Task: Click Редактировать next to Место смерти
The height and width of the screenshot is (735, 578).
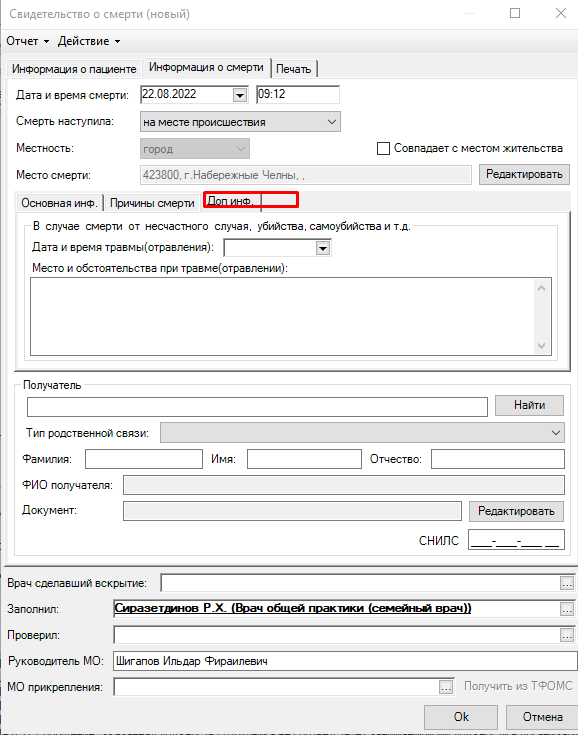Action: click(524, 174)
